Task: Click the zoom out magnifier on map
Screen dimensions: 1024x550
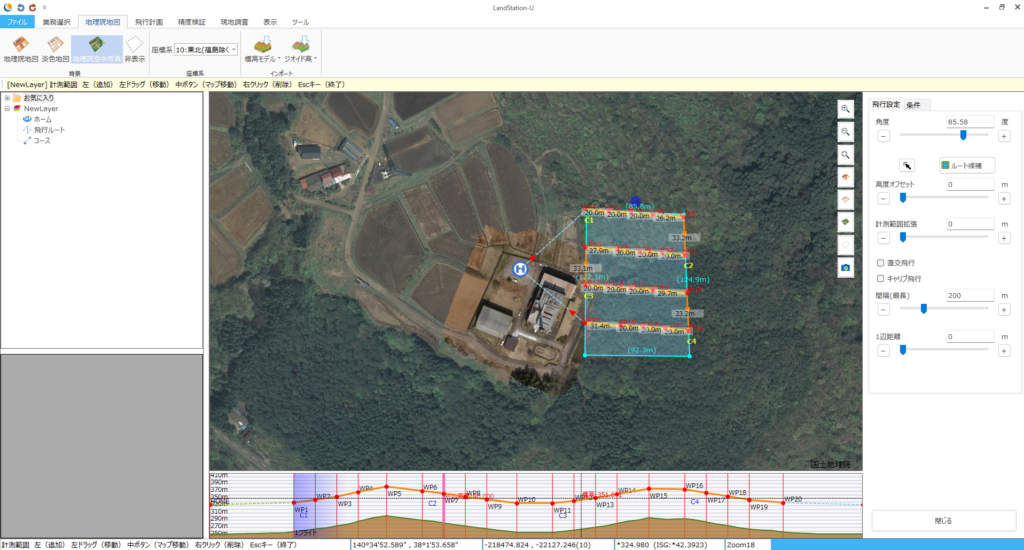Action: [845, 131]
